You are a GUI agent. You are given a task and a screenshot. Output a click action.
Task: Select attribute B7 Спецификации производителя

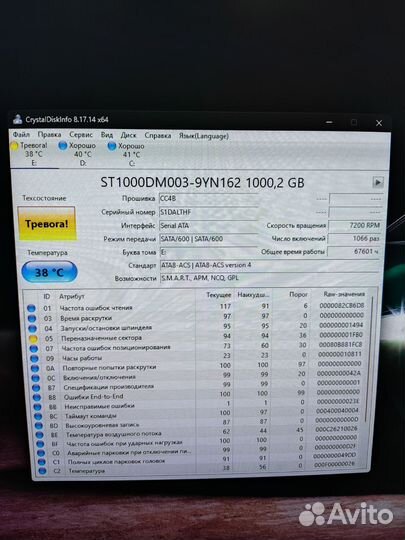click(197, 386)
